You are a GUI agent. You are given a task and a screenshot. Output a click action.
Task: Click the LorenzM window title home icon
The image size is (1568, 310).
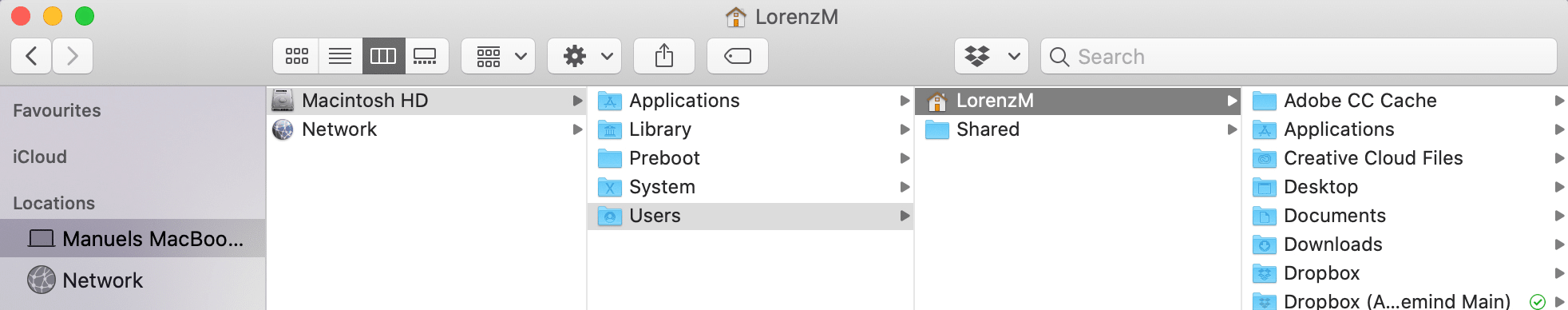coord(735,17)
